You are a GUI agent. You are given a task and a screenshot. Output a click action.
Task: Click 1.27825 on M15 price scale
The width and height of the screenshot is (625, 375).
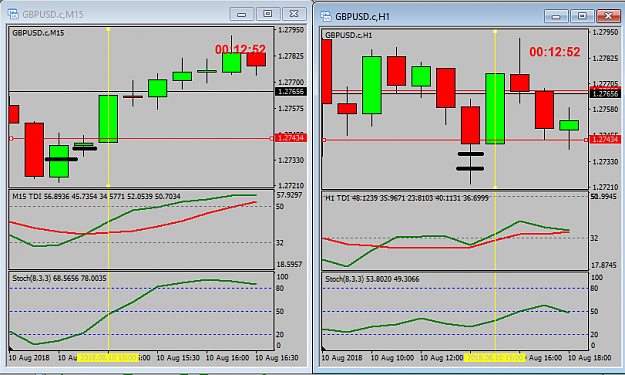[x=291, y=56]
